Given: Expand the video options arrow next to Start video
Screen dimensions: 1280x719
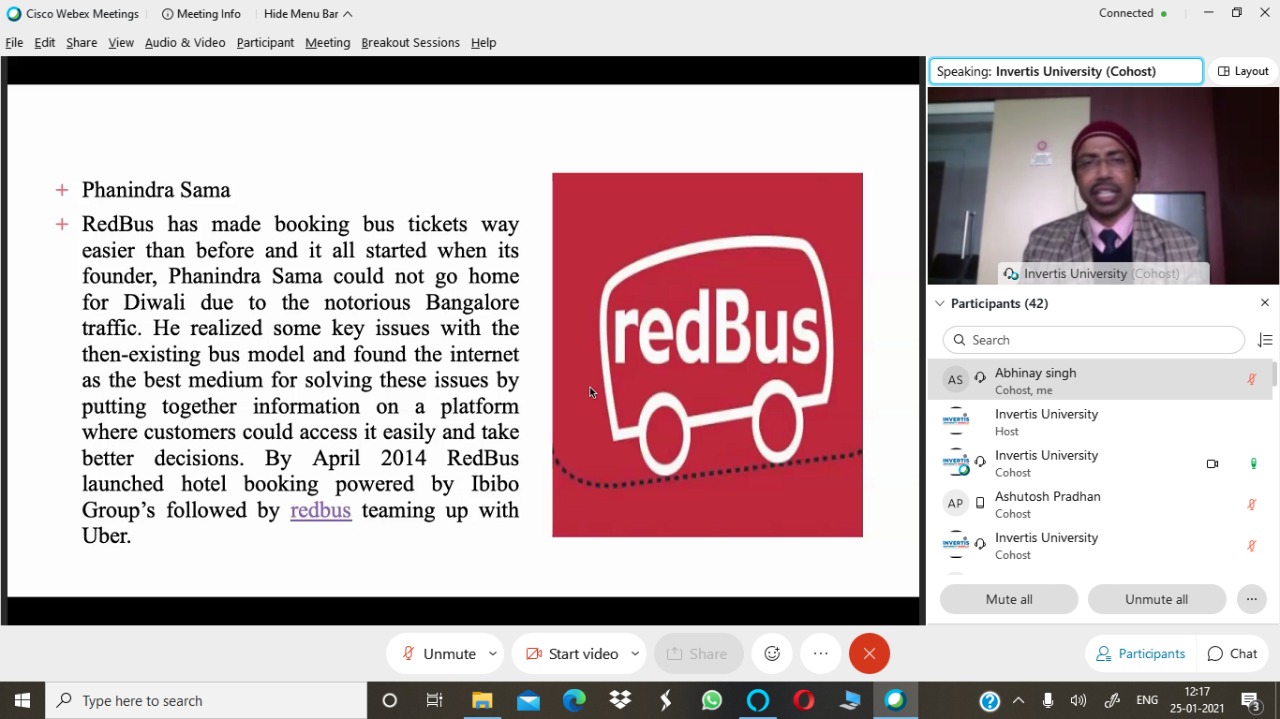Looking at the screenshot, I should point(635,653).
